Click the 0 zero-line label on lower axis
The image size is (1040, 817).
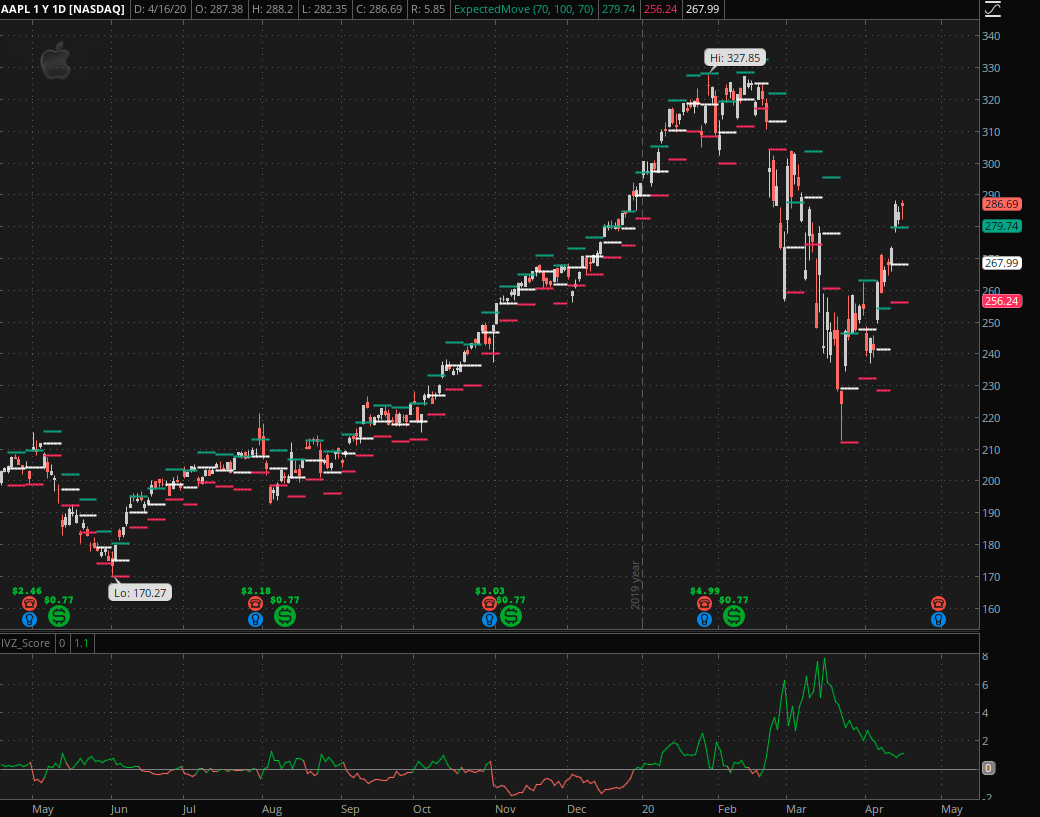(x=988, y=768)
